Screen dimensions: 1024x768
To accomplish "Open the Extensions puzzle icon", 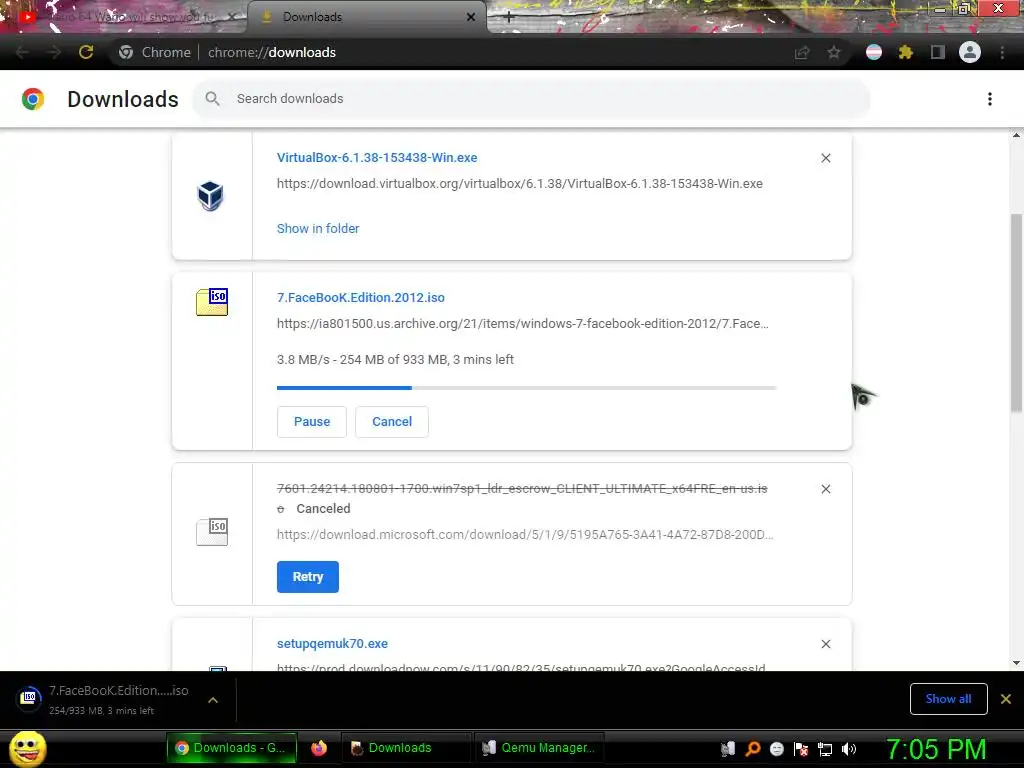I will [906, 52].
